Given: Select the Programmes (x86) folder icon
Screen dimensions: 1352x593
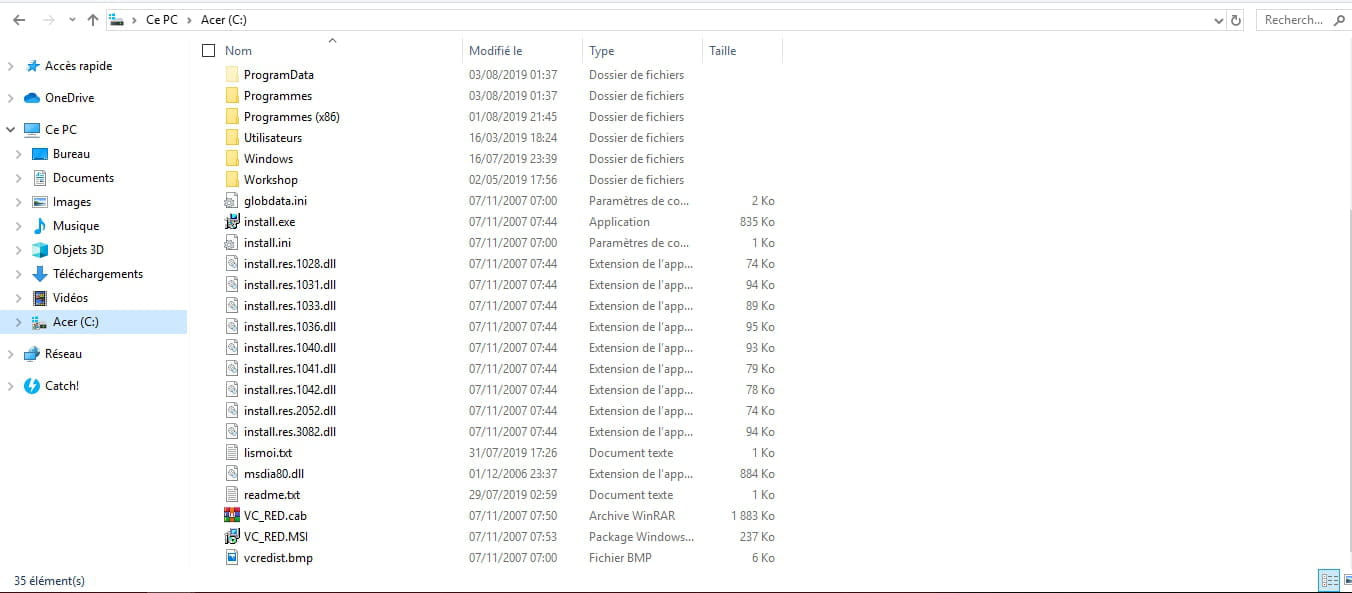Looking at the screenshot, I should (232, 117).
